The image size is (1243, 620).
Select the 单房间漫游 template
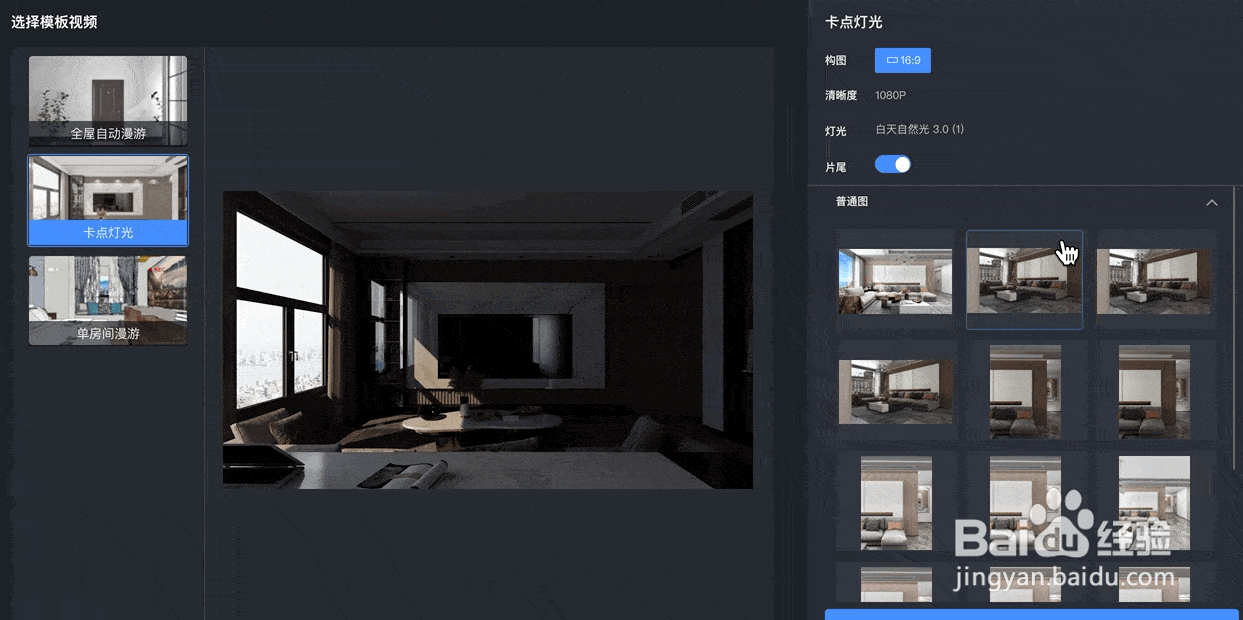tap(108, 300)
